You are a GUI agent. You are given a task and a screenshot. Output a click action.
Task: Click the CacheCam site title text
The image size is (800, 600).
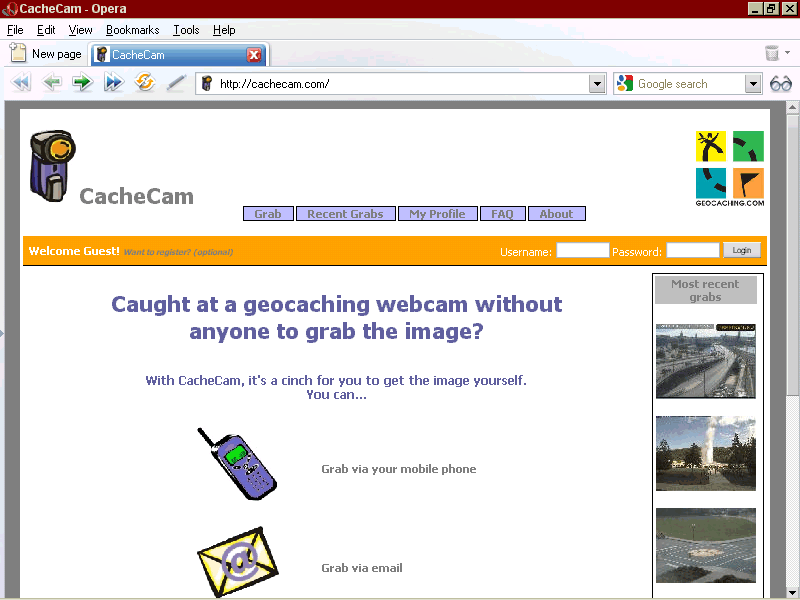click(137, 196)
